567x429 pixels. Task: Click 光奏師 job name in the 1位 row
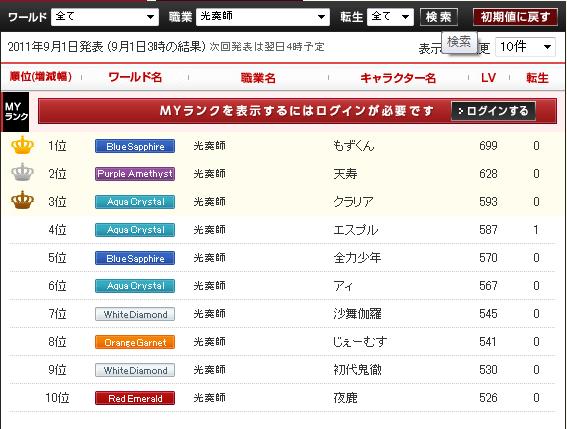pyautogui.click(x=209, y=145)
